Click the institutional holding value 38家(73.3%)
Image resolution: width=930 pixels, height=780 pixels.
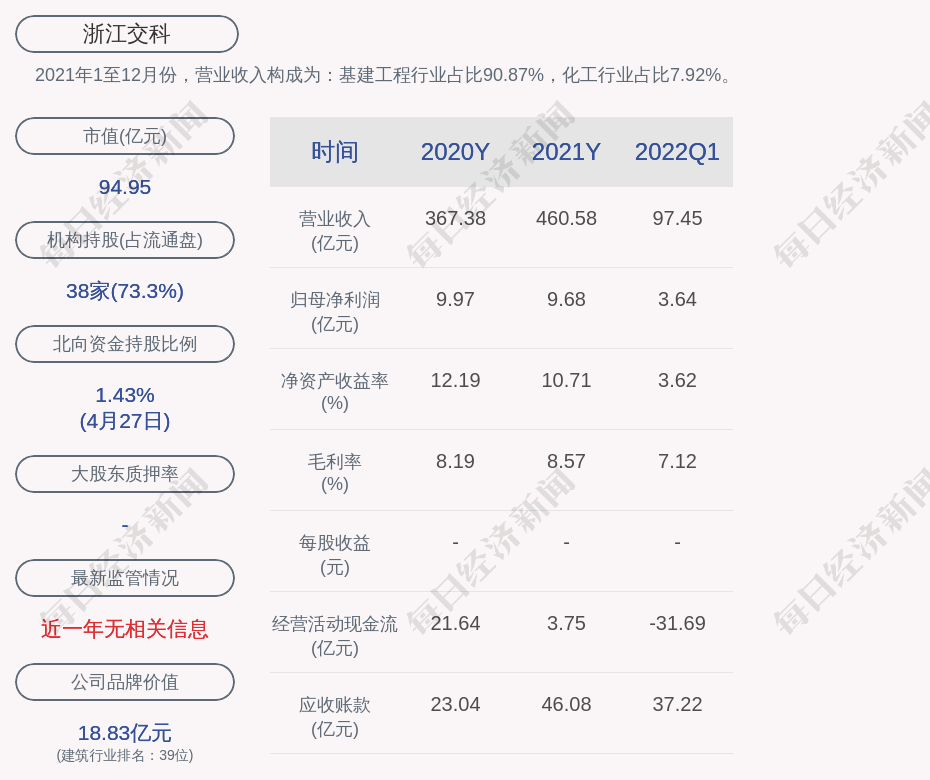click(125, 291)
